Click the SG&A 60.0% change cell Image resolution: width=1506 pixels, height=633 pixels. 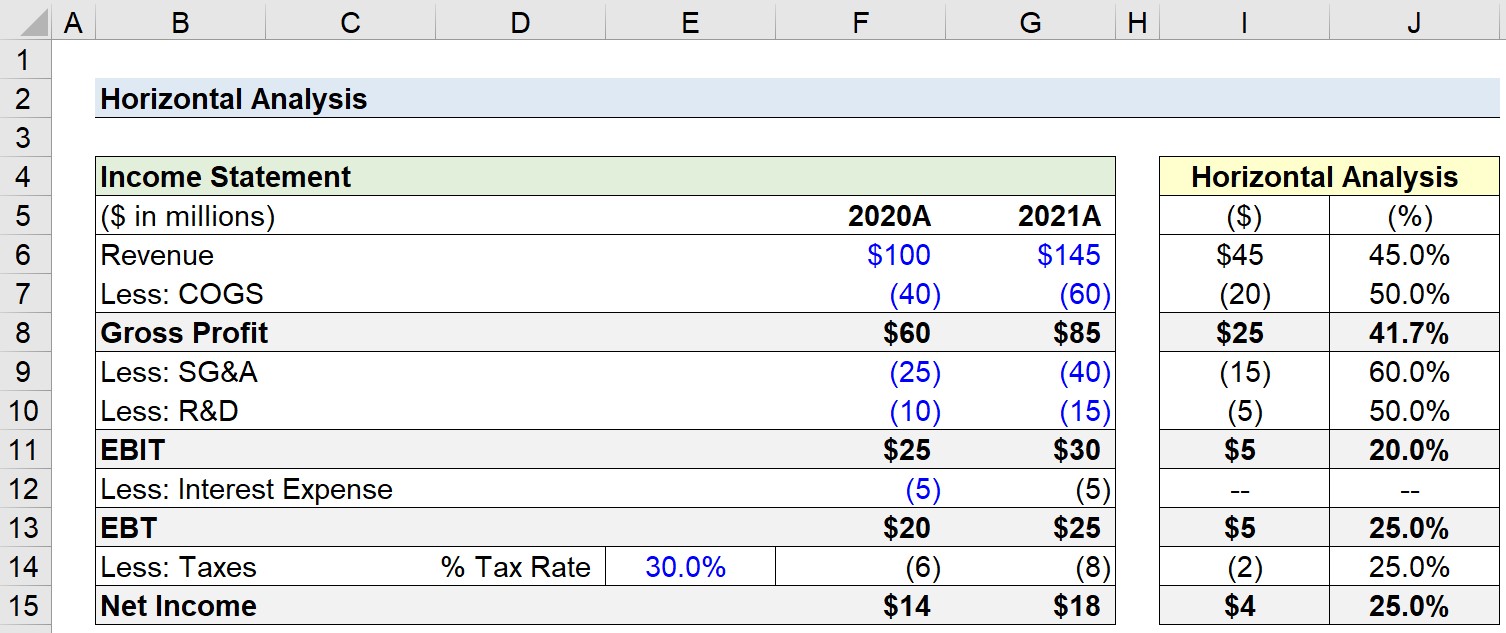click(x=1414, y=372)
